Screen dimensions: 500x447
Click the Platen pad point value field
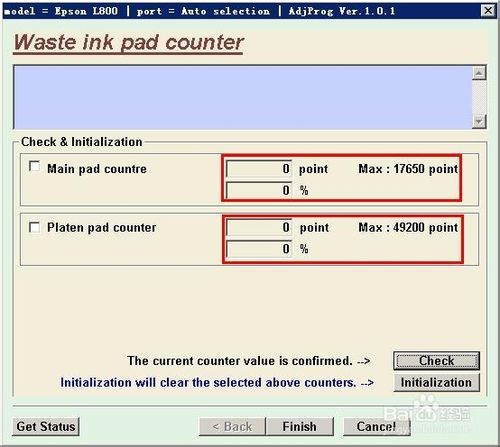259,227
